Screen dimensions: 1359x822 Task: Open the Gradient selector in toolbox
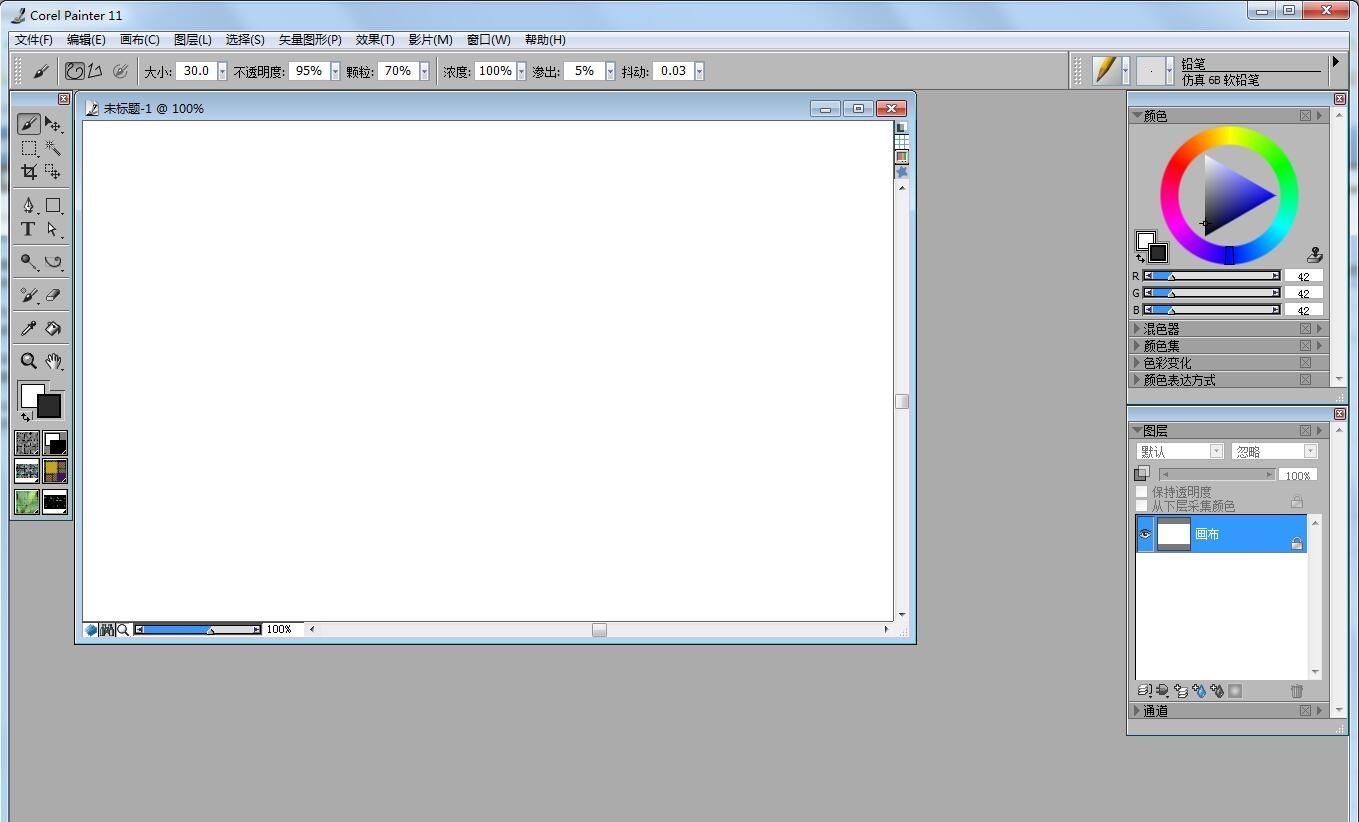55,442
